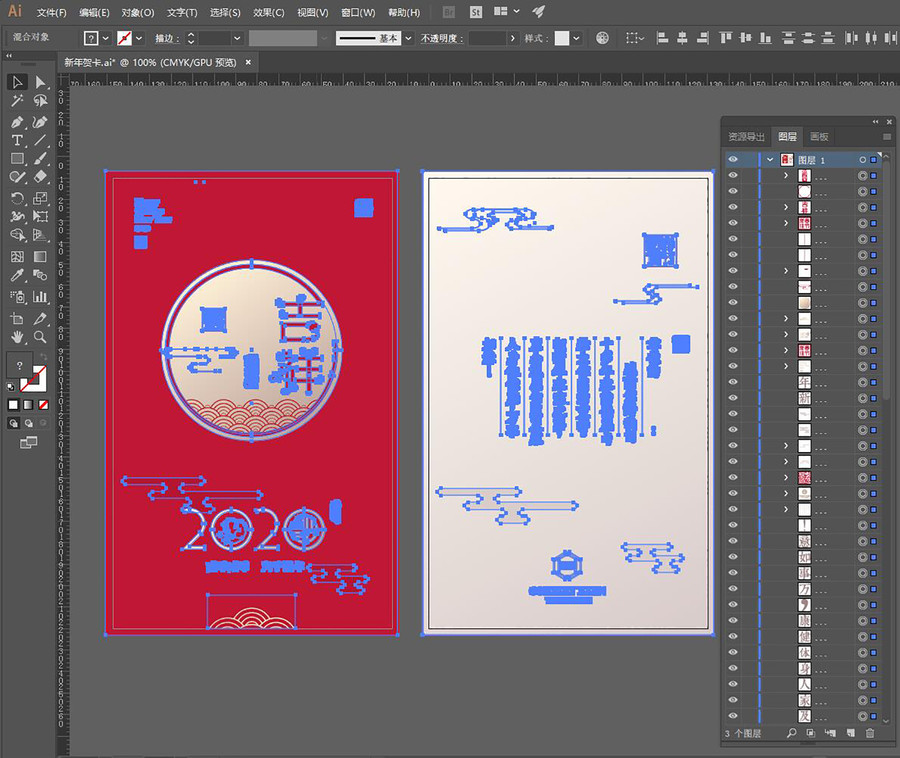The height and width of the screenshot is (758, 900).
Task: Toggle visibility of the 体 sublayer
Action: (x=733, y=652)
